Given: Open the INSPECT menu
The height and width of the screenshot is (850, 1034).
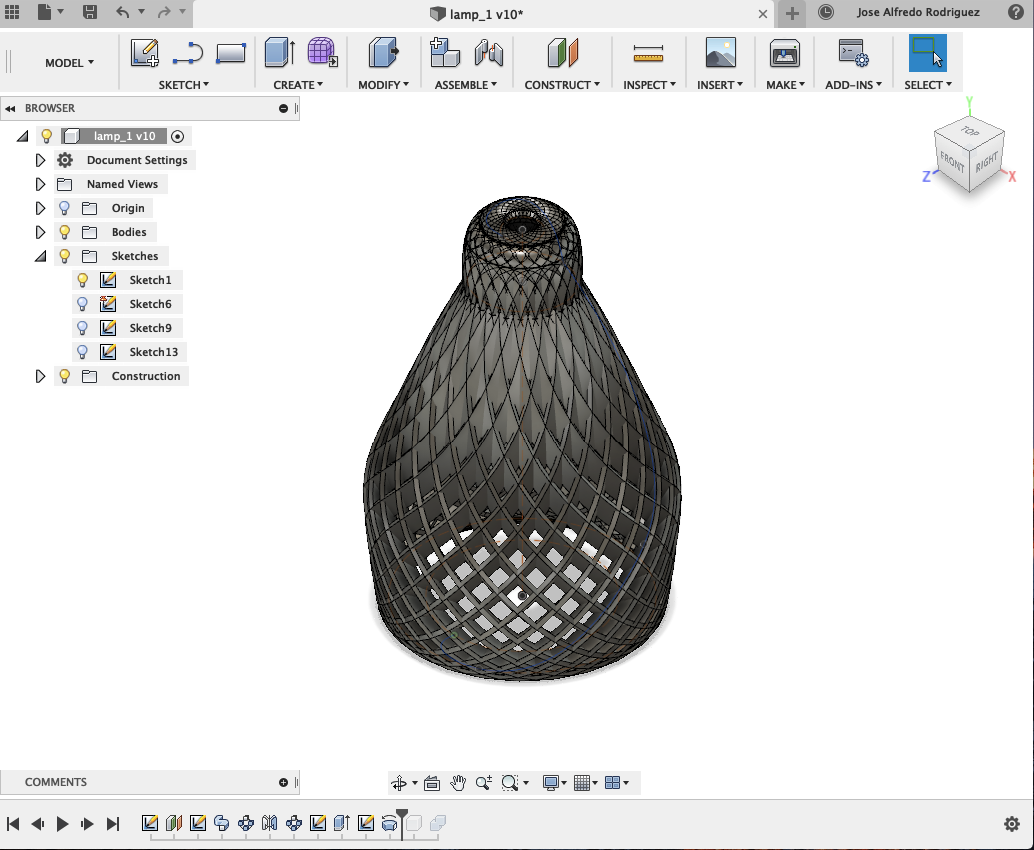Looking at the screenshot, I should (650, 85).
